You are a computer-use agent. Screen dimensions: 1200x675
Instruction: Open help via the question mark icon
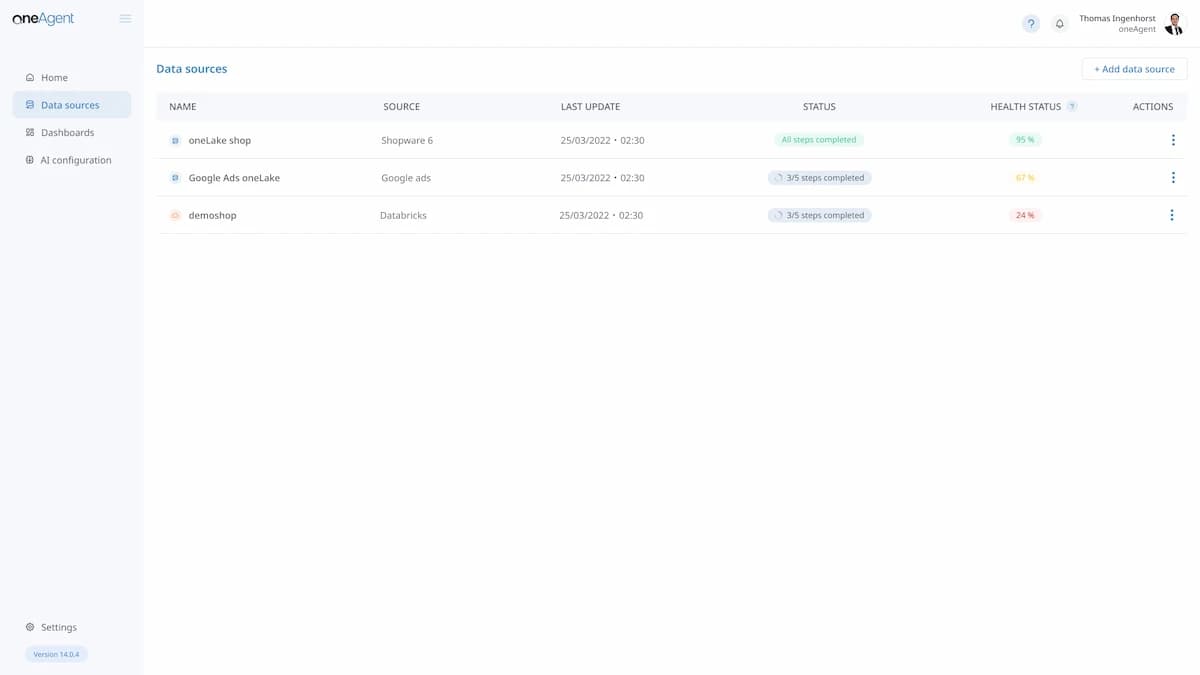coord(1031,24)
